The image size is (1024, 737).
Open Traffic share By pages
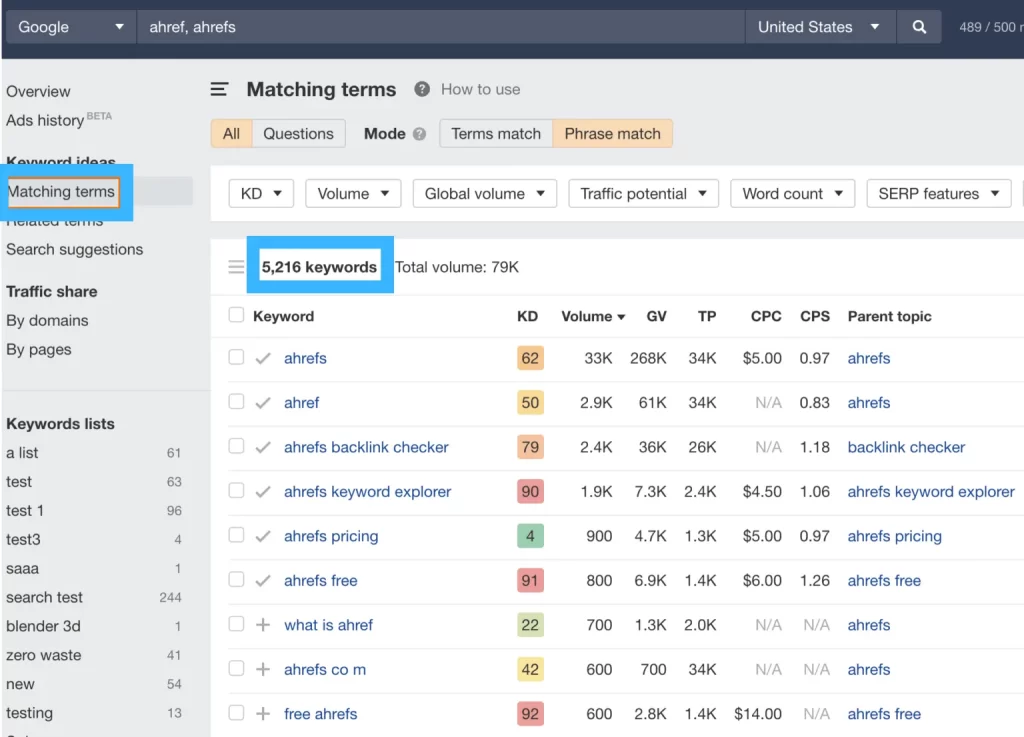coord(39,350)
